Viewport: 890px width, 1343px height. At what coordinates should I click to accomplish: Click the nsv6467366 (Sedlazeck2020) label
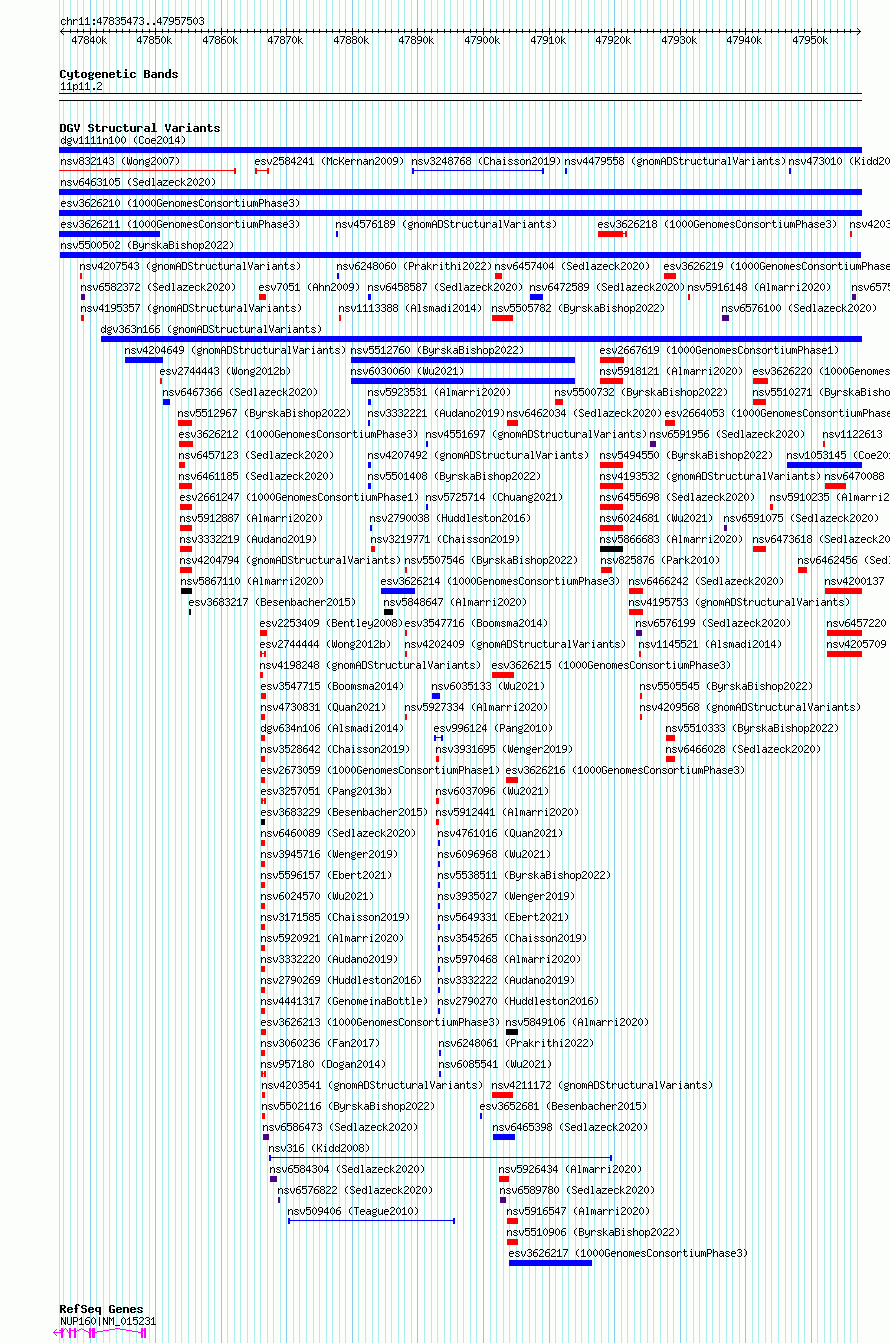(x=241, y=392)
